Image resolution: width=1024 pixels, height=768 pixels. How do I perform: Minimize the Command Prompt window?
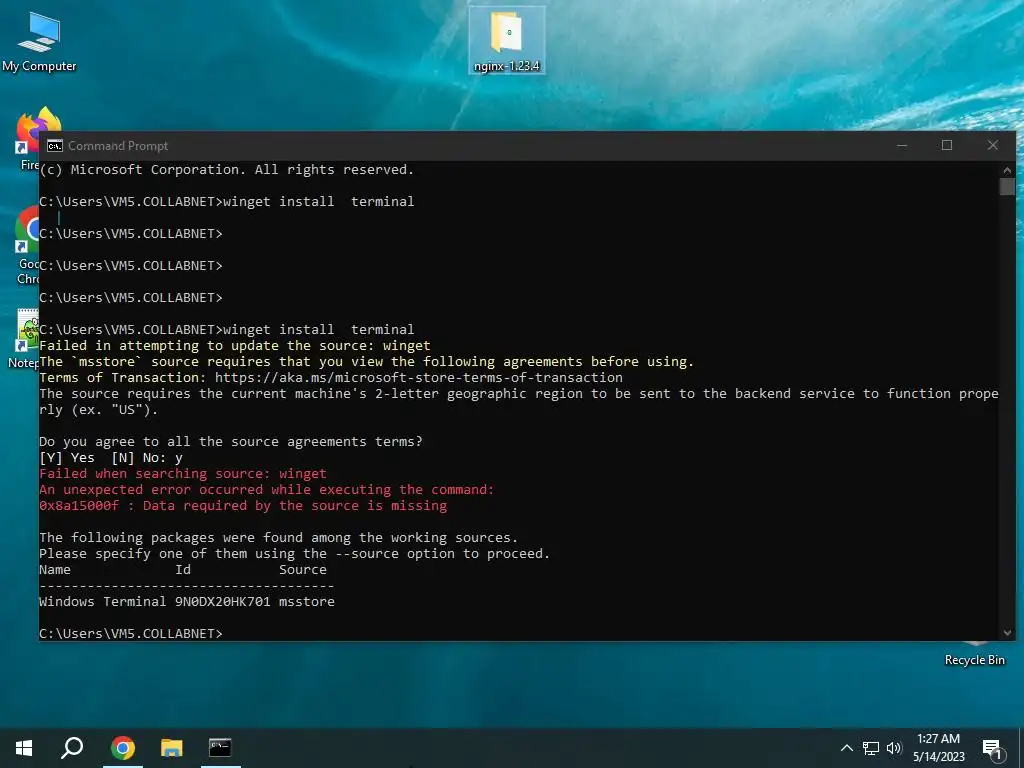pyautogui.click(x=902, y=146)
